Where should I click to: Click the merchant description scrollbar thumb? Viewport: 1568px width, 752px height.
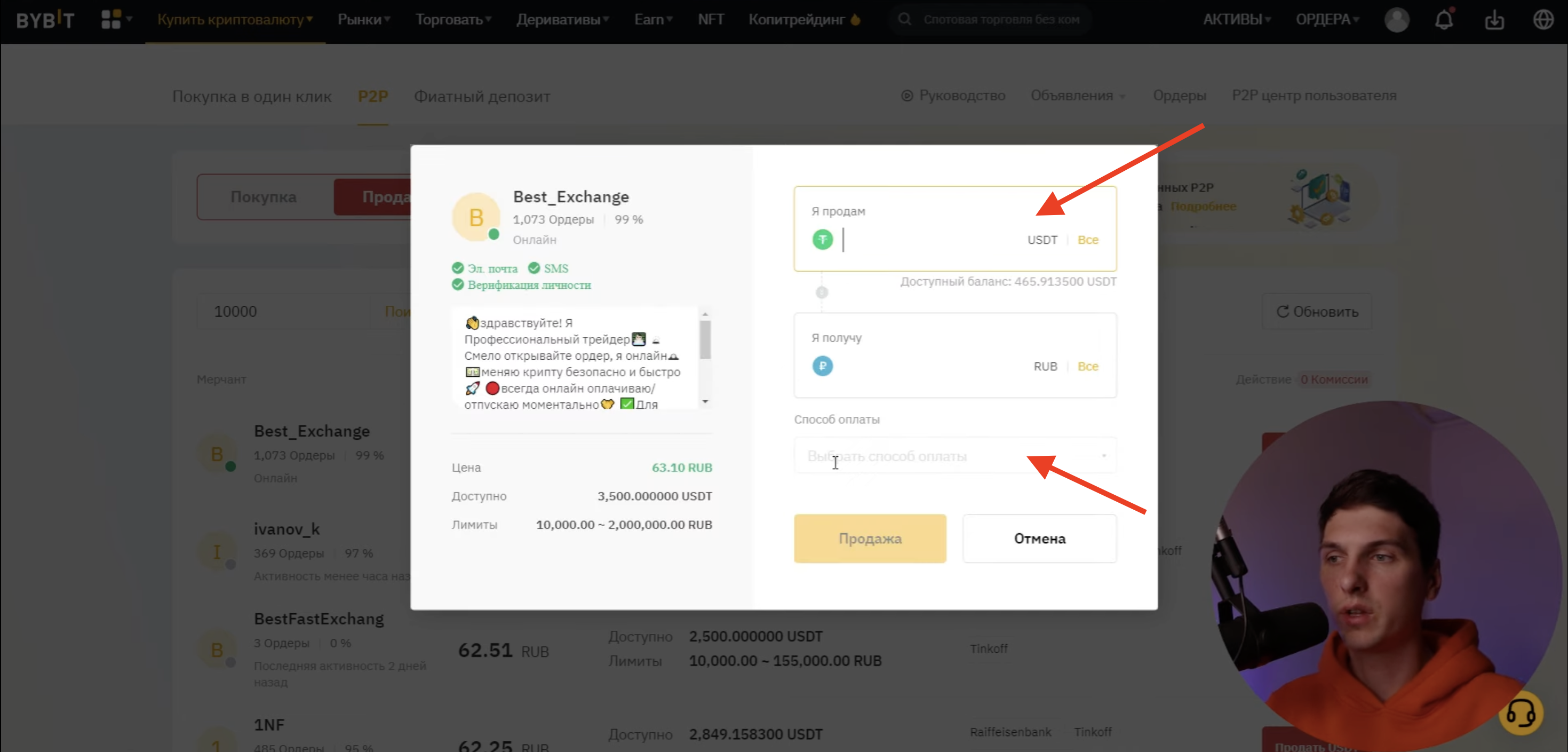(705, 339)
